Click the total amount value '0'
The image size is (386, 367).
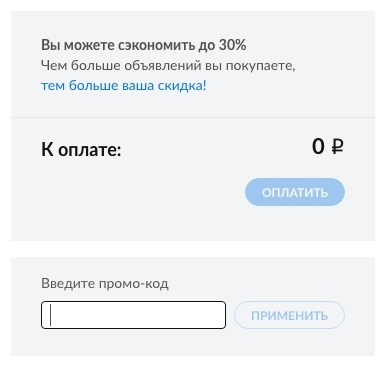coord(318,147)
